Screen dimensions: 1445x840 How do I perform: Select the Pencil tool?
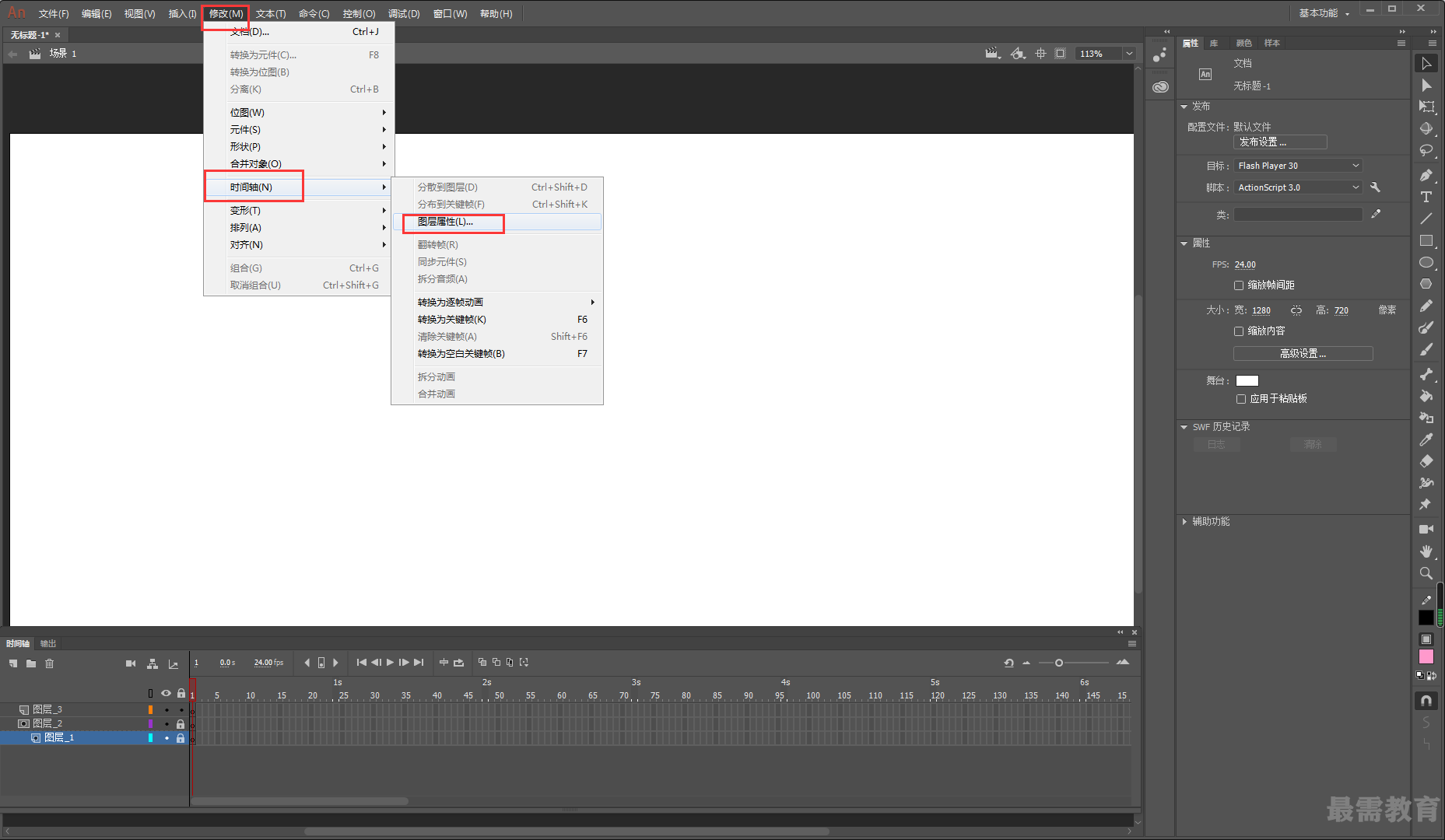pos(1426,306)
